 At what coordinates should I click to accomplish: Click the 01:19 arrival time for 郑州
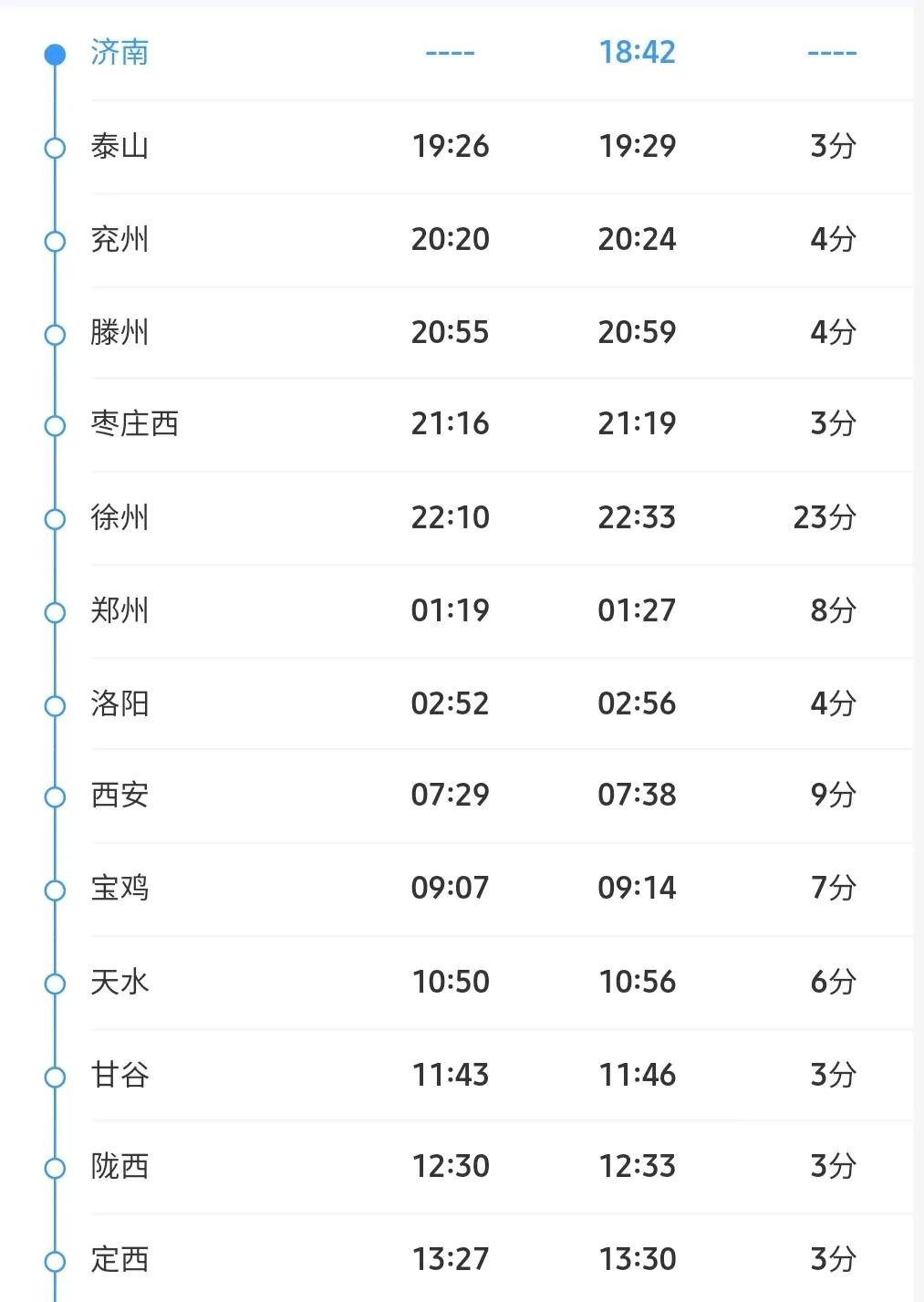(450, 610)
